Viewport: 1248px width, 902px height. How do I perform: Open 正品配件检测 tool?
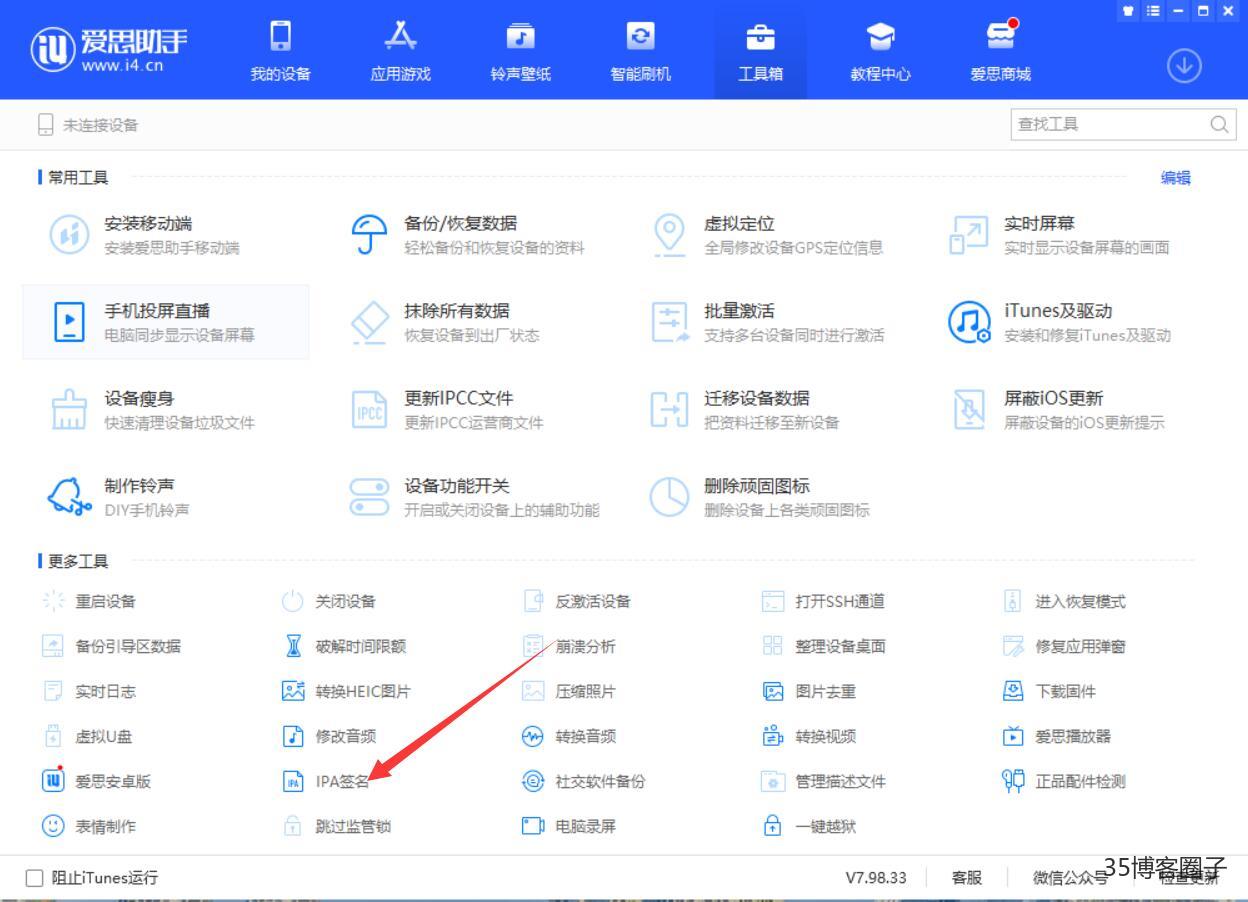(x=1065, y=781)
